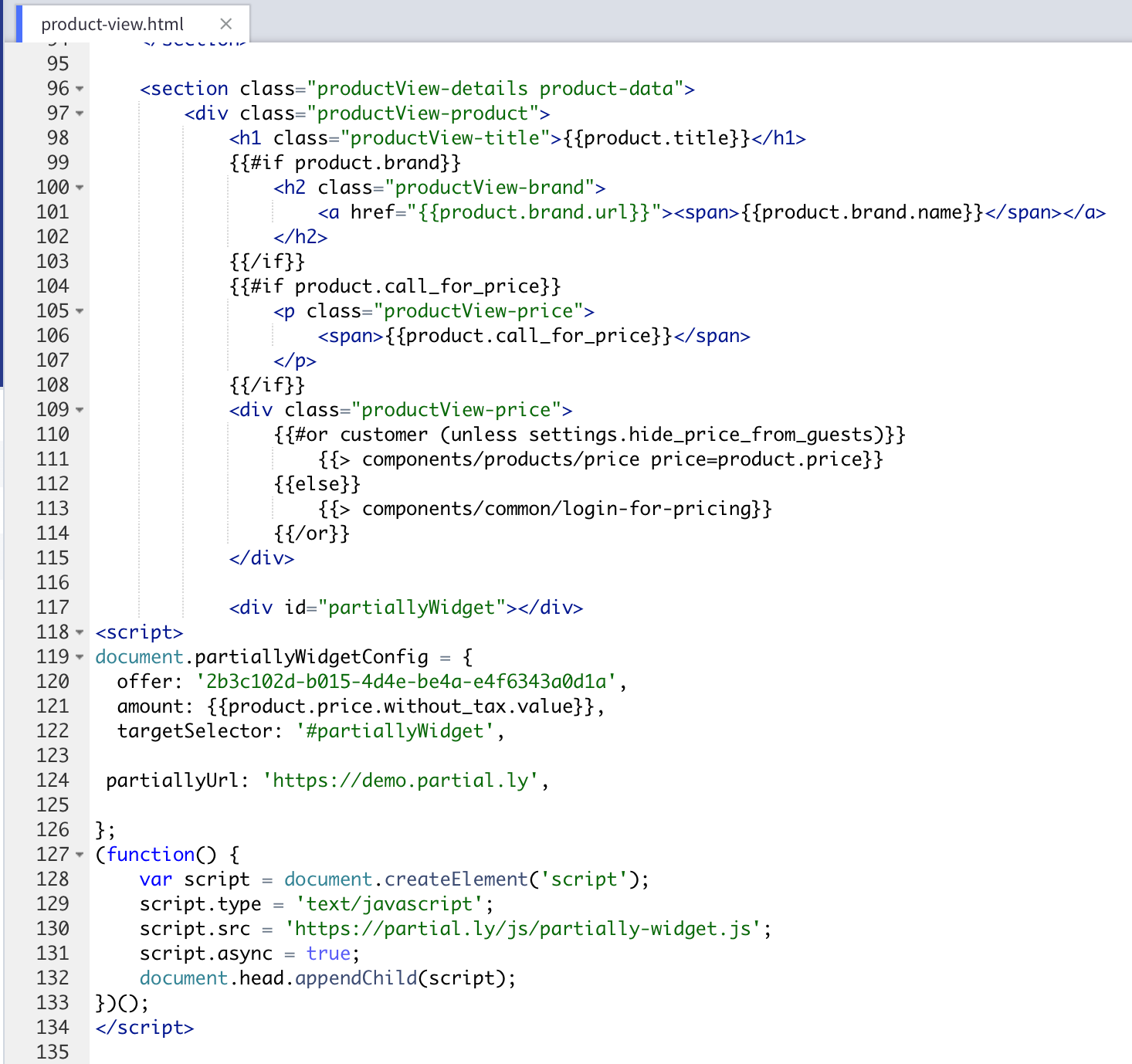Viewport: 1132px width, 1064px height.
Task: Click the closing </script> tag
Action: (144, 1028)
